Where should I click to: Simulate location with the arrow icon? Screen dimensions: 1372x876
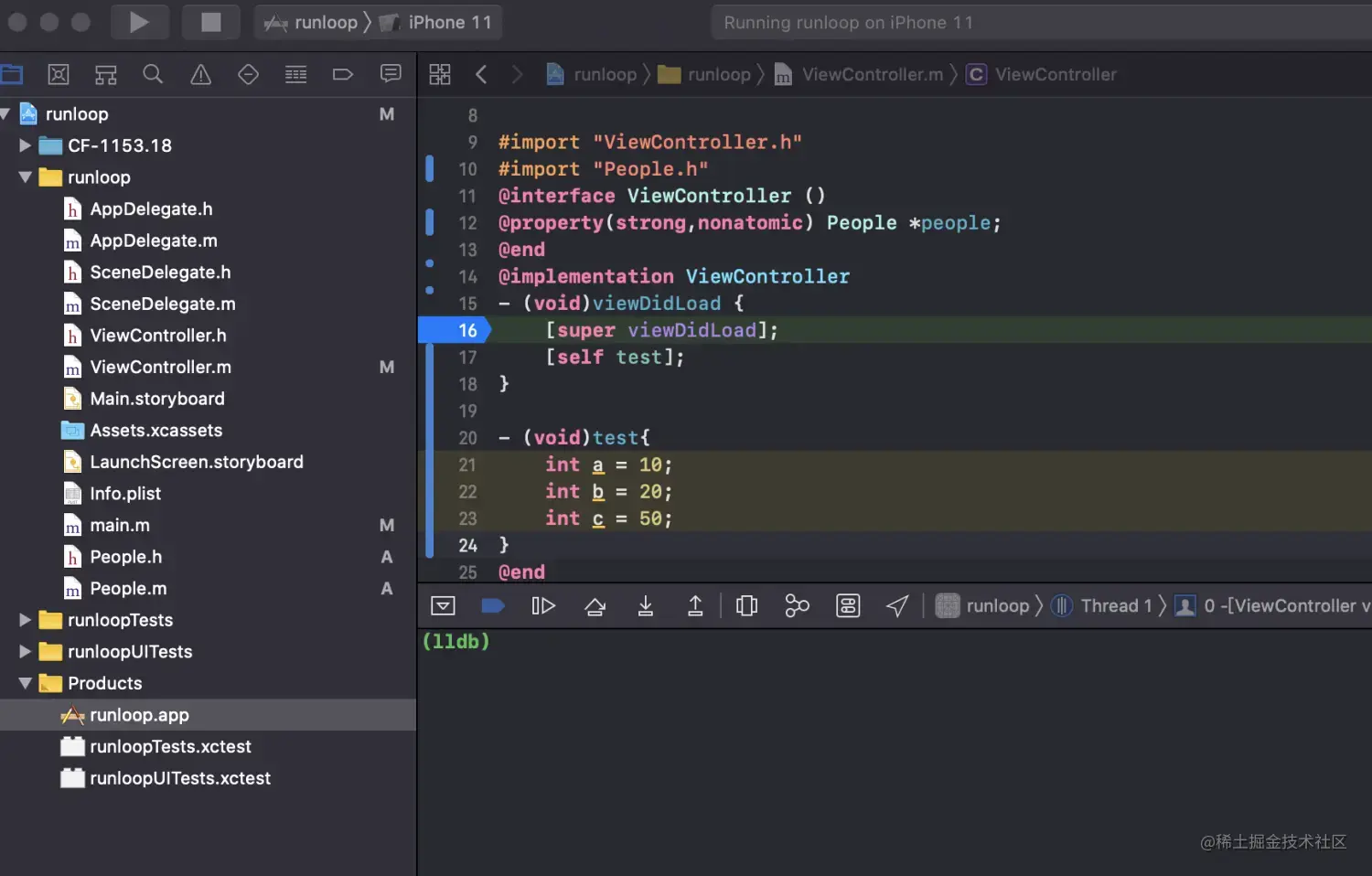897,605
